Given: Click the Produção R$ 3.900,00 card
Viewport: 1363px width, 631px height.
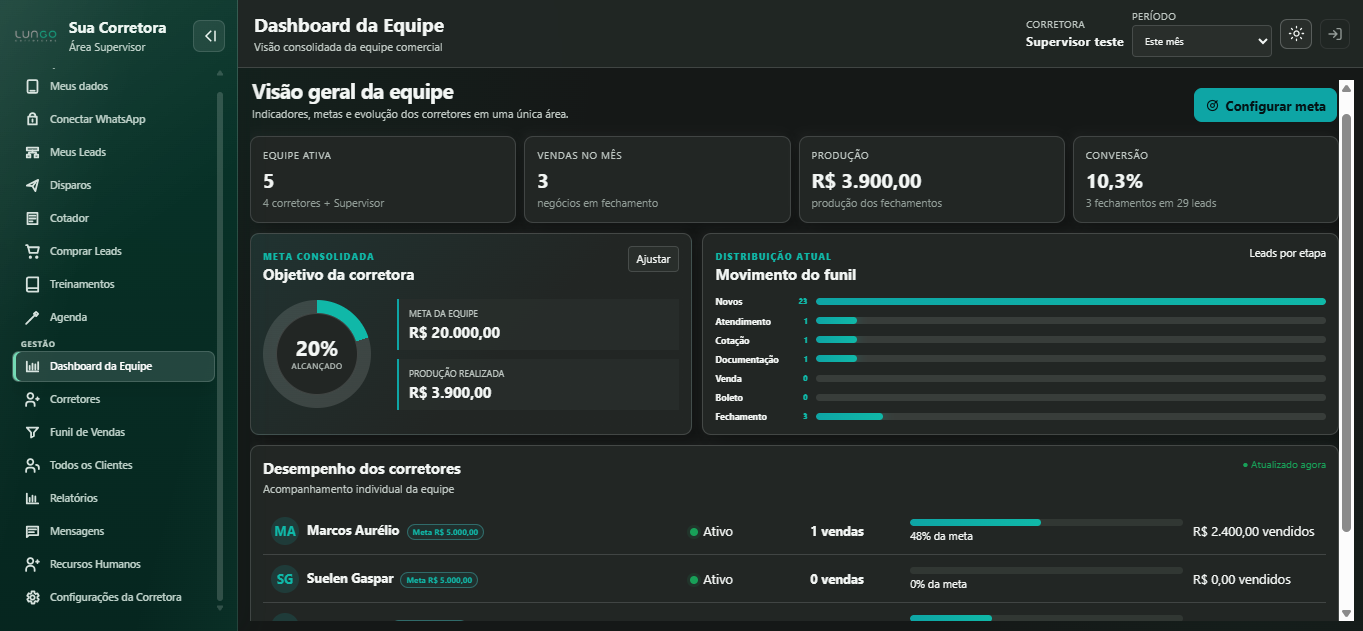Looking at the screenshot, I should point(932,179).
